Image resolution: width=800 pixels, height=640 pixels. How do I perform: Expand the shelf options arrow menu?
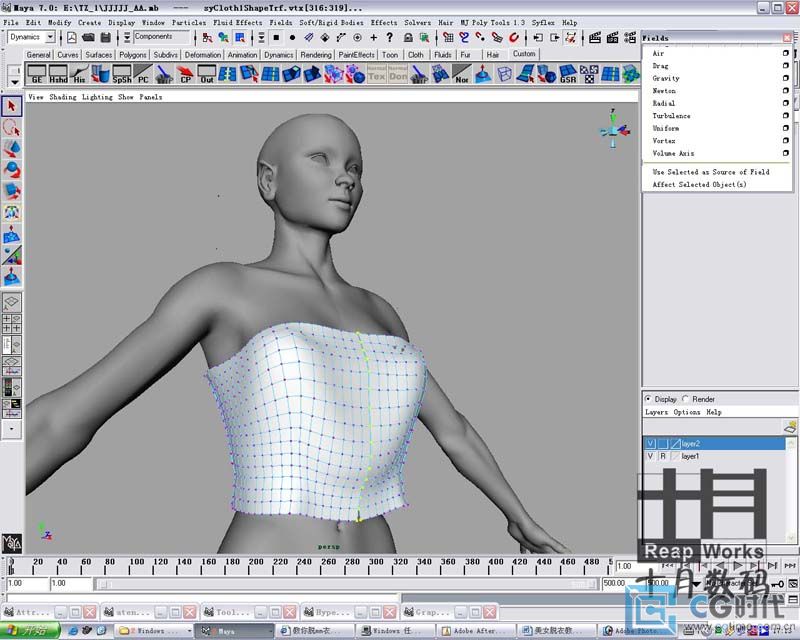click(x=15, y=81)
